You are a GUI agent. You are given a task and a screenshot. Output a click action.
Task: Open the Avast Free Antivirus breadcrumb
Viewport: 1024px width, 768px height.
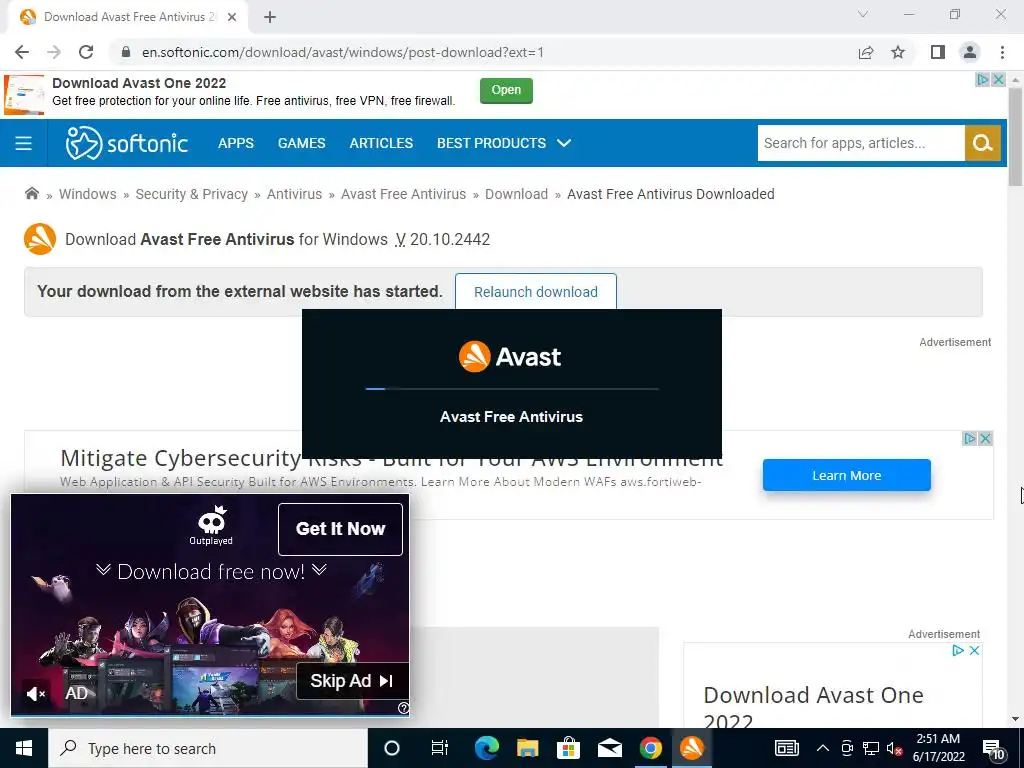click(404, 194)
